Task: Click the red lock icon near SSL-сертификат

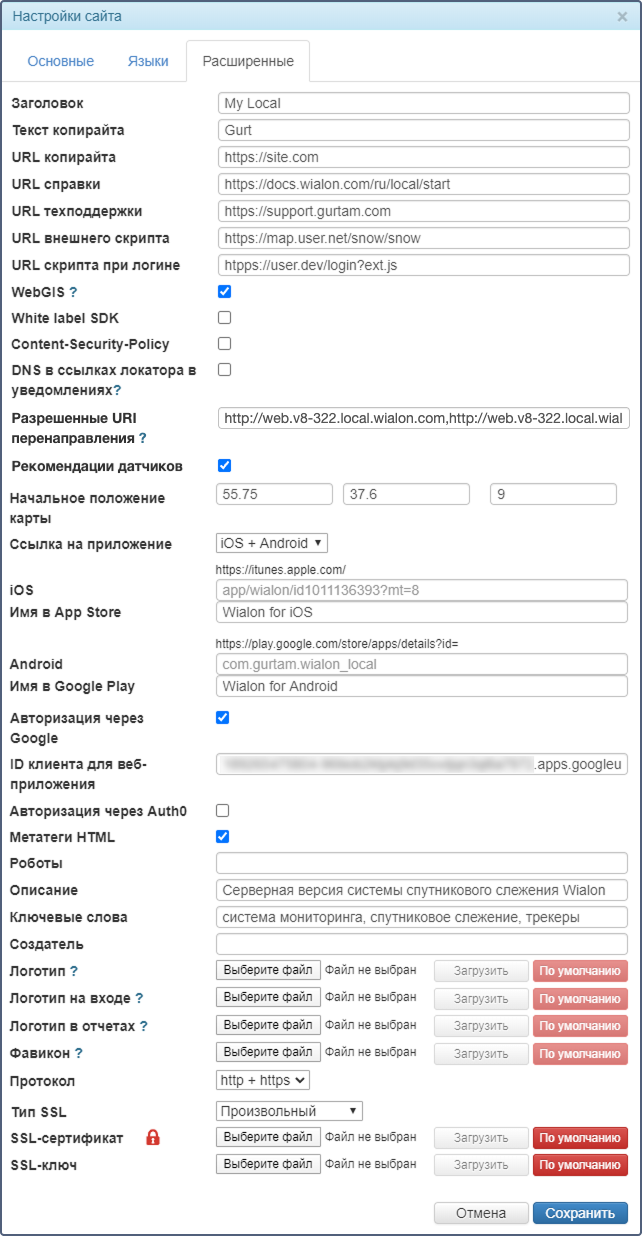Action: tap(153, 1138)
